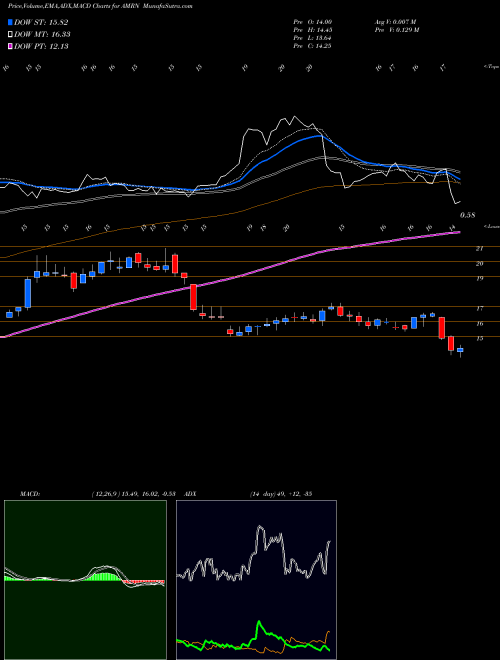Screen dimensions: 500x660
Task: Click the MACD values '(12,26,9) 15.49, 16.02, -0.53'
Action: [x=136, y=494]
